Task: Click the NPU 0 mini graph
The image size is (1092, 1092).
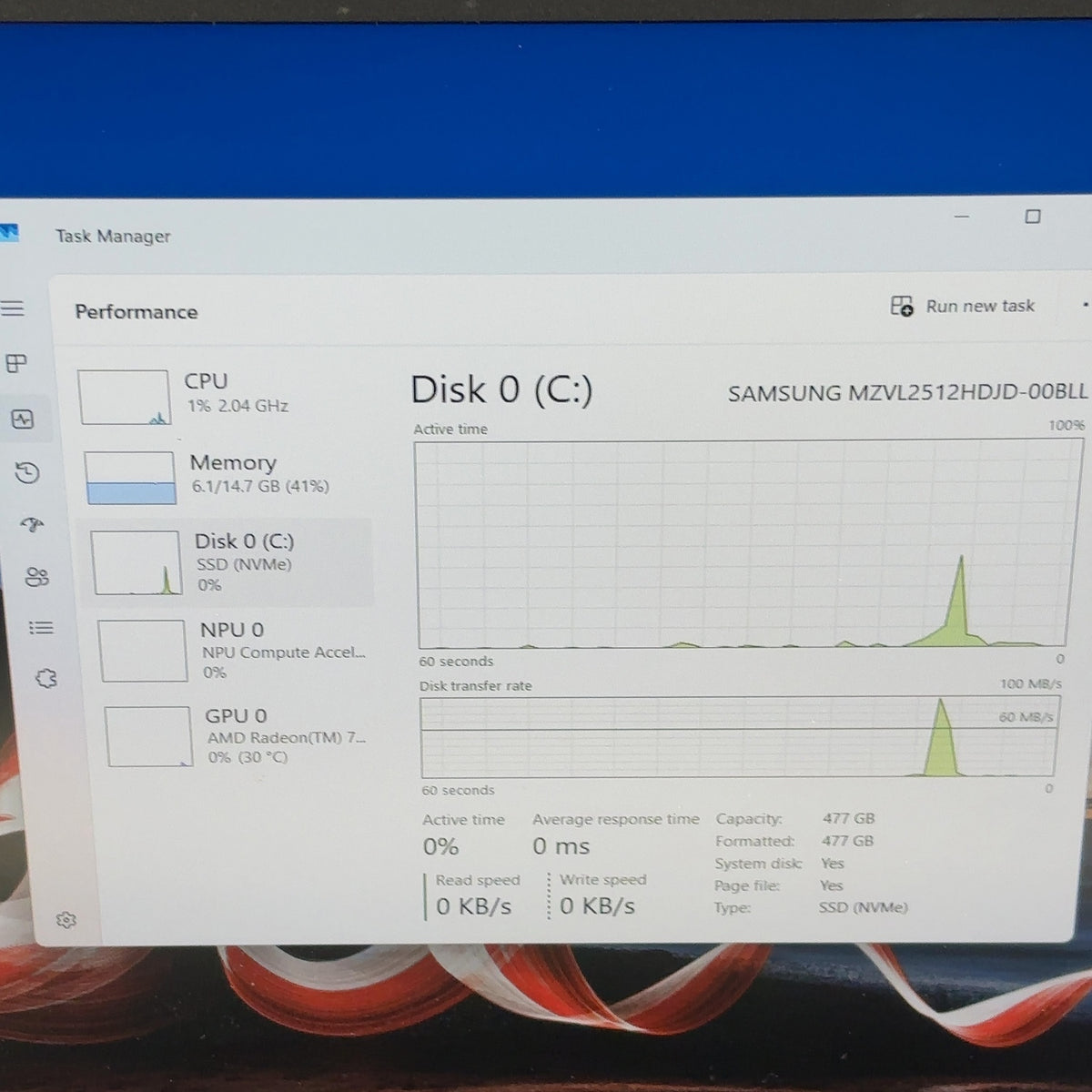Action: tap(143, 651)
